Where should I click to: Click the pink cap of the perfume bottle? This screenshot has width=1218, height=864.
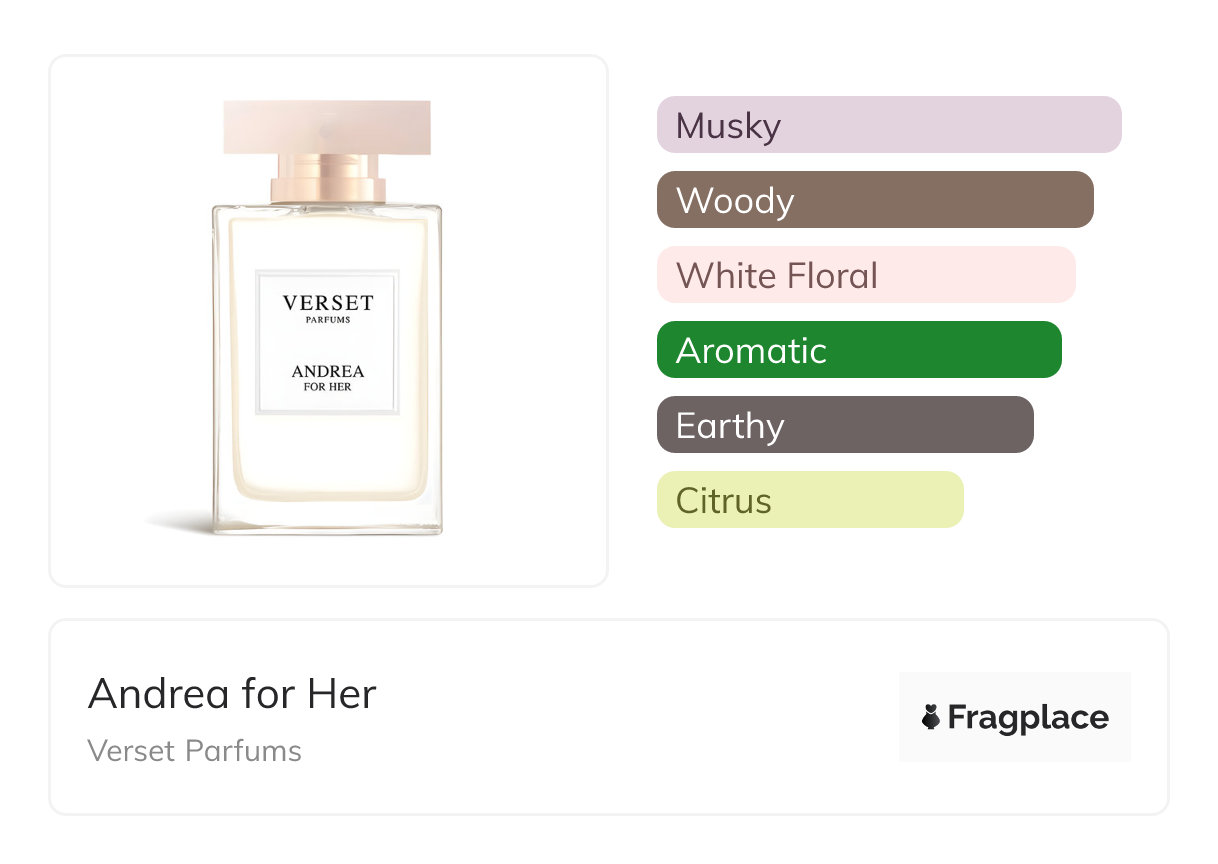(327, 127)
